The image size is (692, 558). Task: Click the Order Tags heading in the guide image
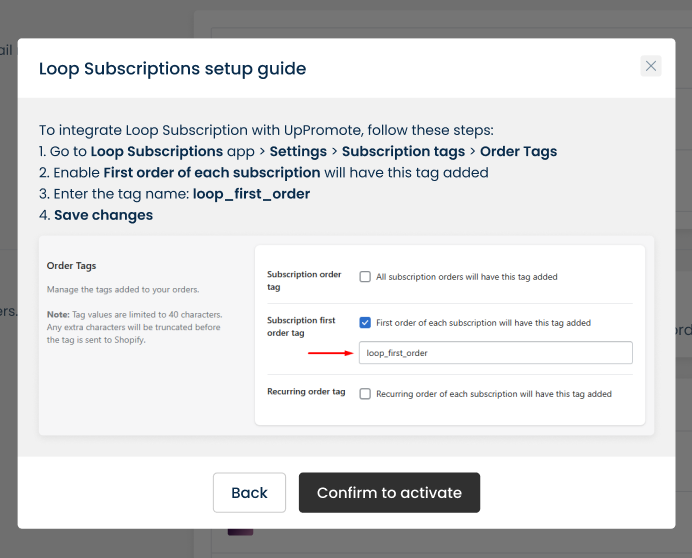click(71, 266)
